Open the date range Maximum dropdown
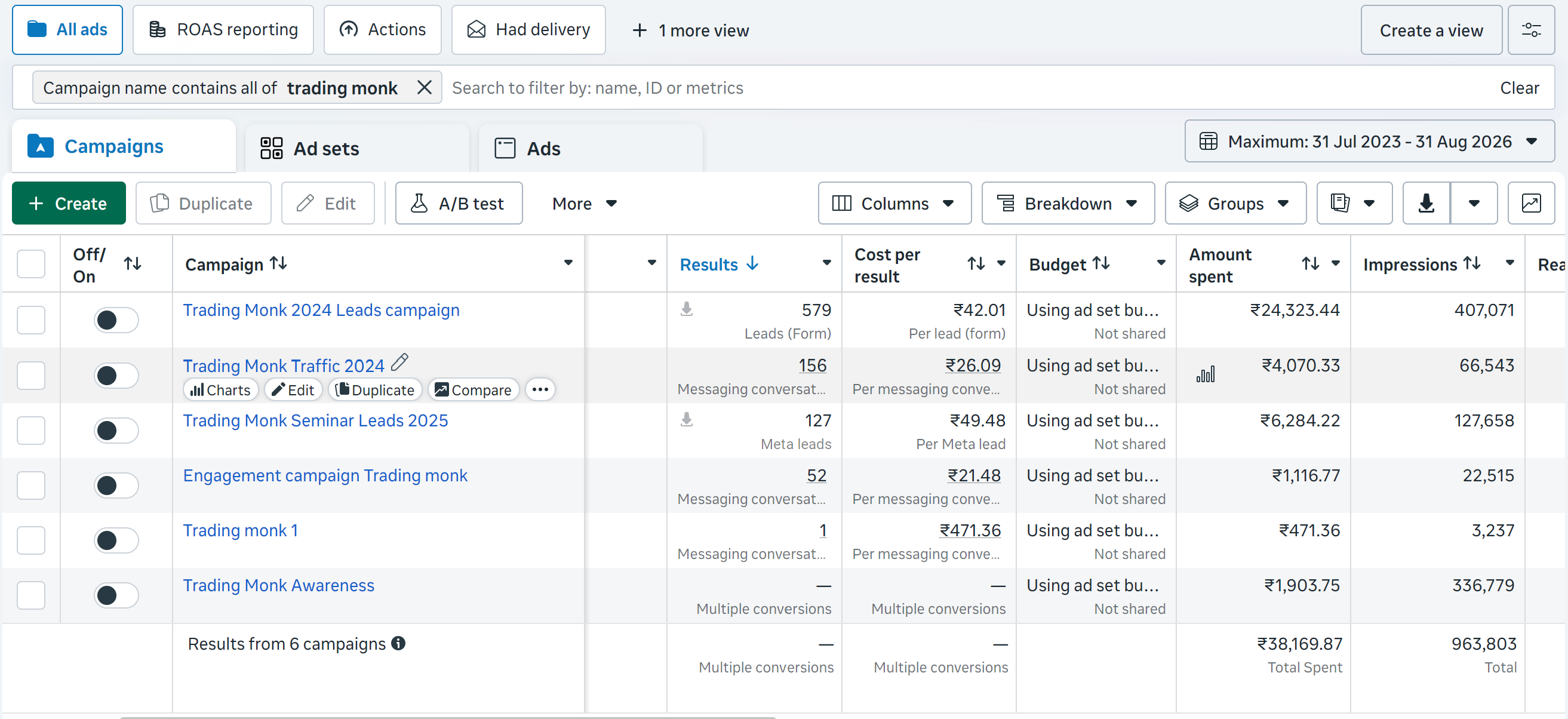 (1370, 142)
